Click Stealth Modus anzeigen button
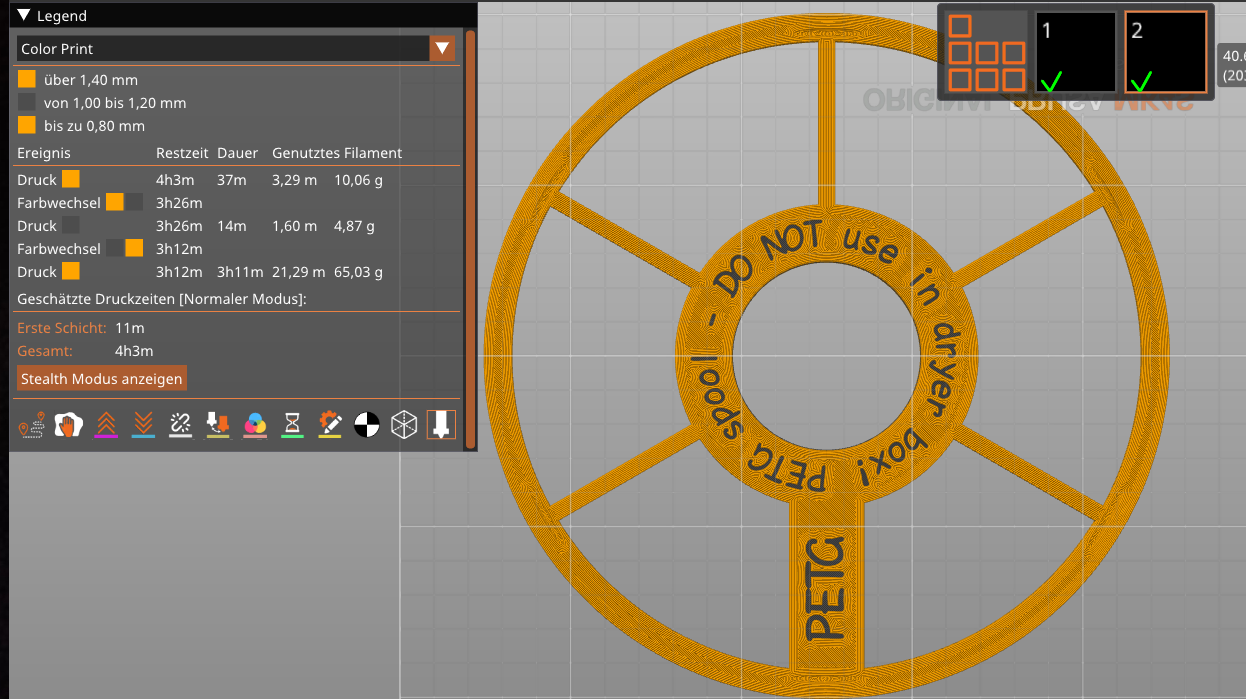The width and height of the screenshot is (1246, 699). [x=102, y=378]
